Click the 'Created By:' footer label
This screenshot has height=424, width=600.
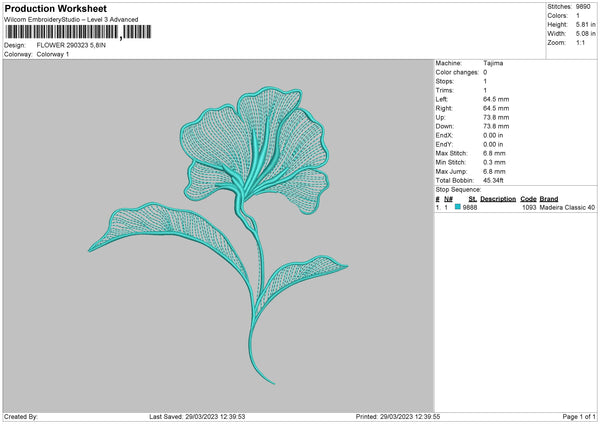point(21,417)
